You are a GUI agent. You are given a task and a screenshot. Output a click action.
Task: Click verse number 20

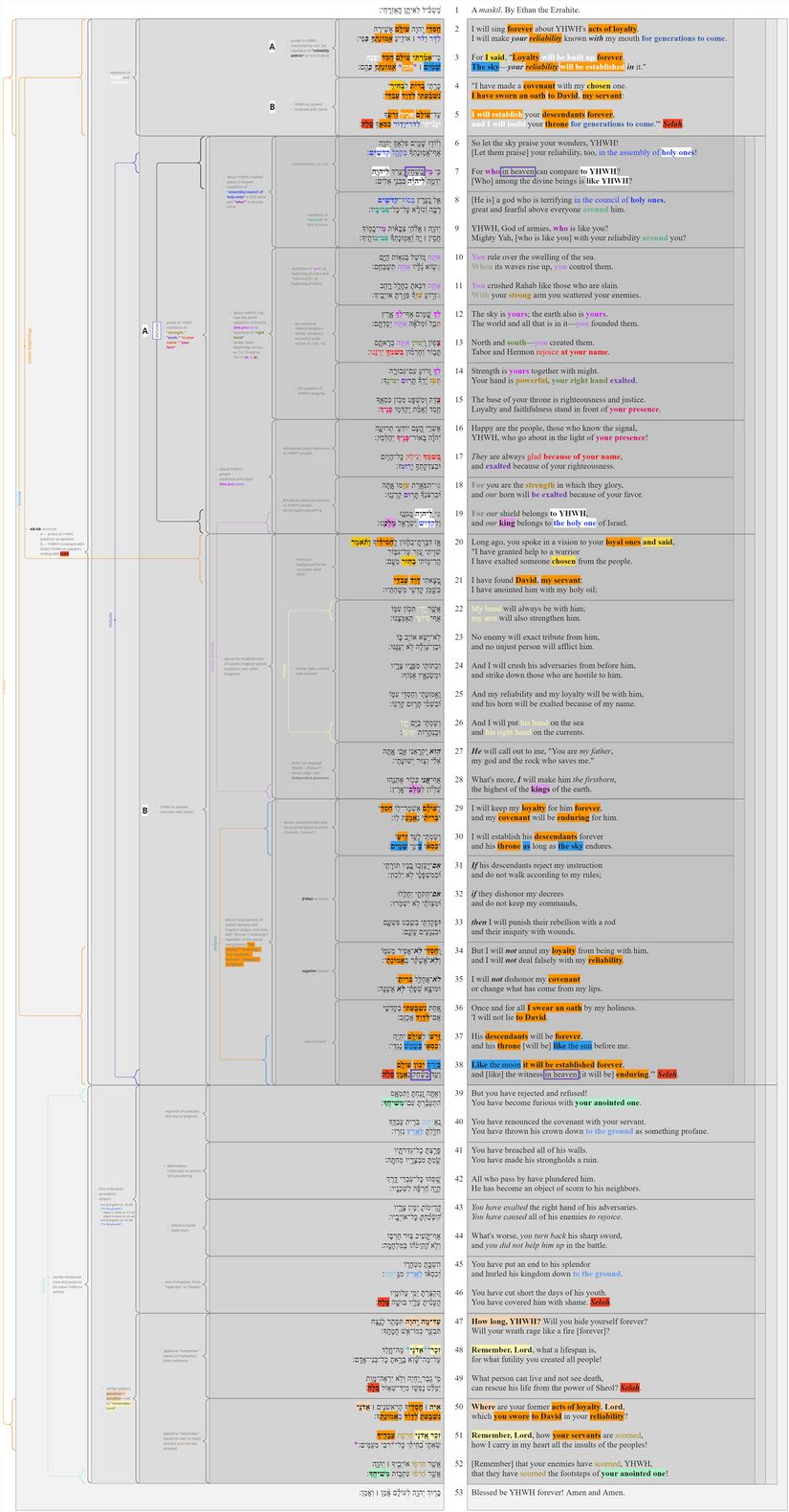point(458,542)
